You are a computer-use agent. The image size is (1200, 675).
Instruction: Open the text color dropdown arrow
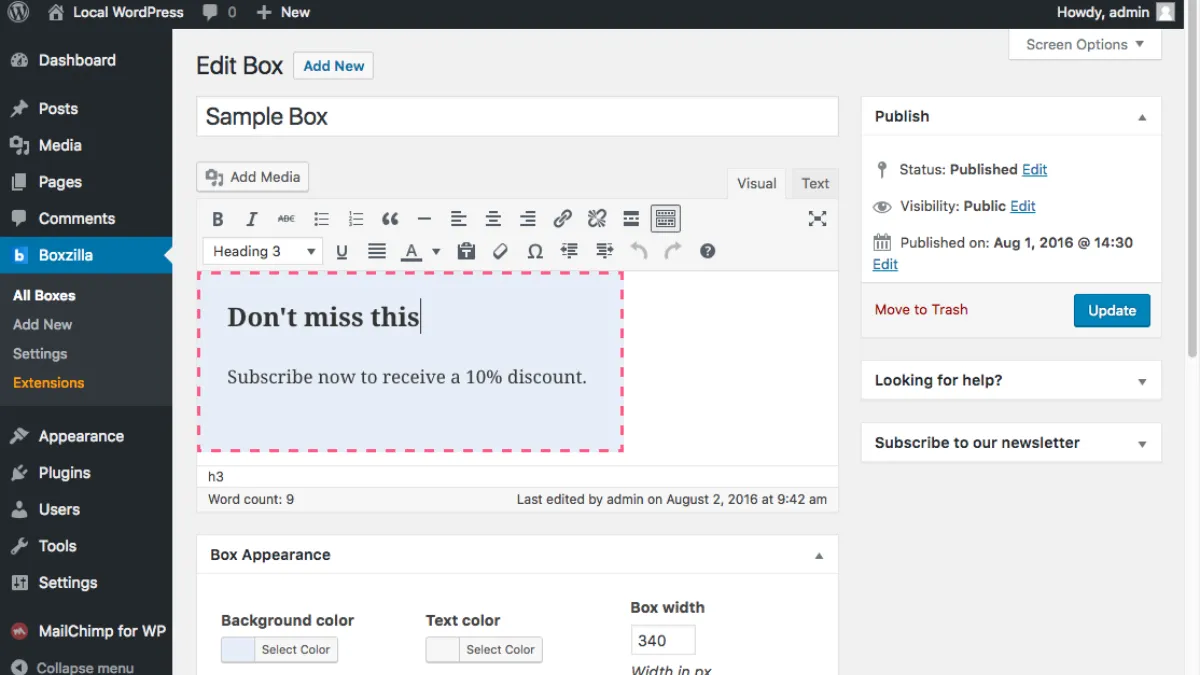436,252
